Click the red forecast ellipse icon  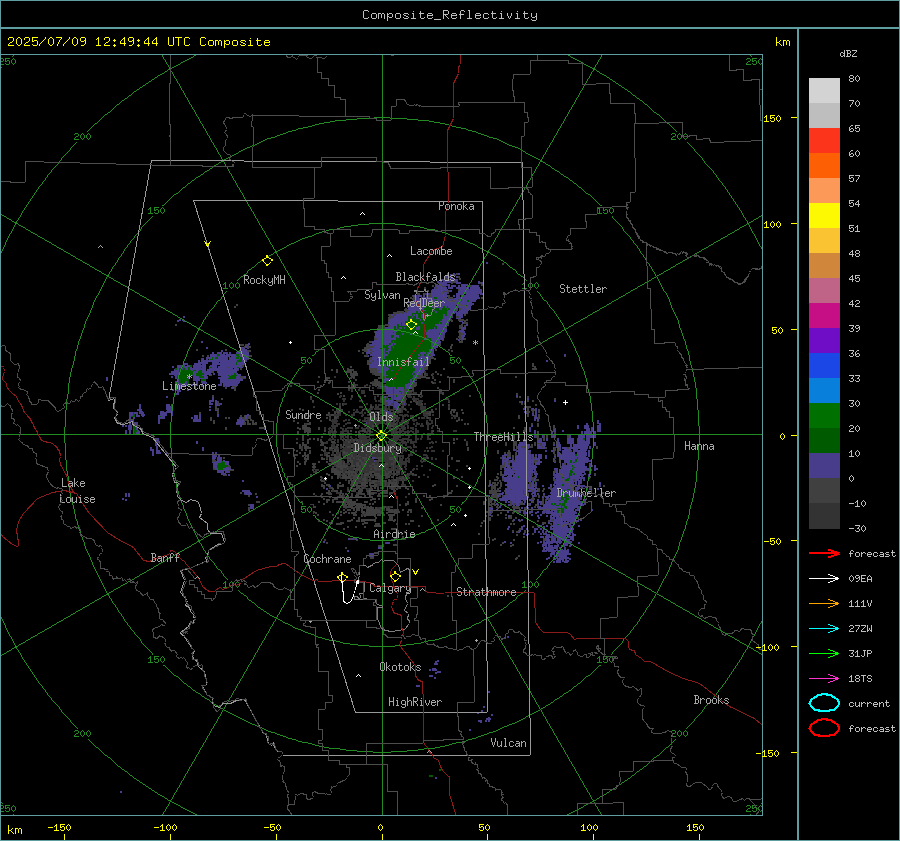tap(824, 728)
